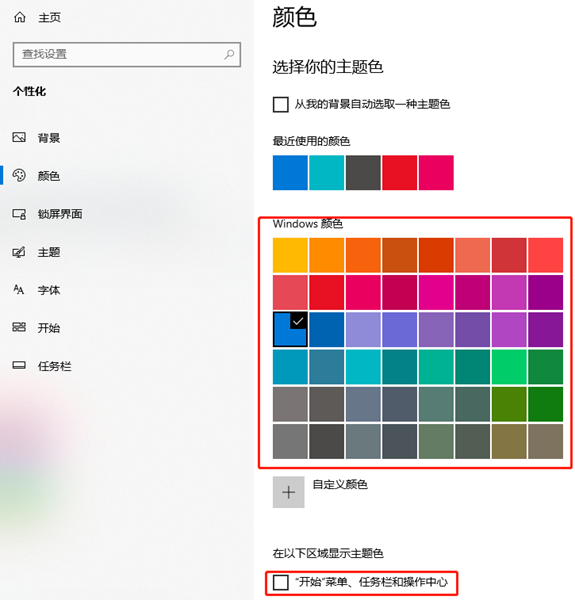This screenshot has width=575, height=600.
Task: Click the 颜色 palette icon in sidebar
Action: click(19, 175)
